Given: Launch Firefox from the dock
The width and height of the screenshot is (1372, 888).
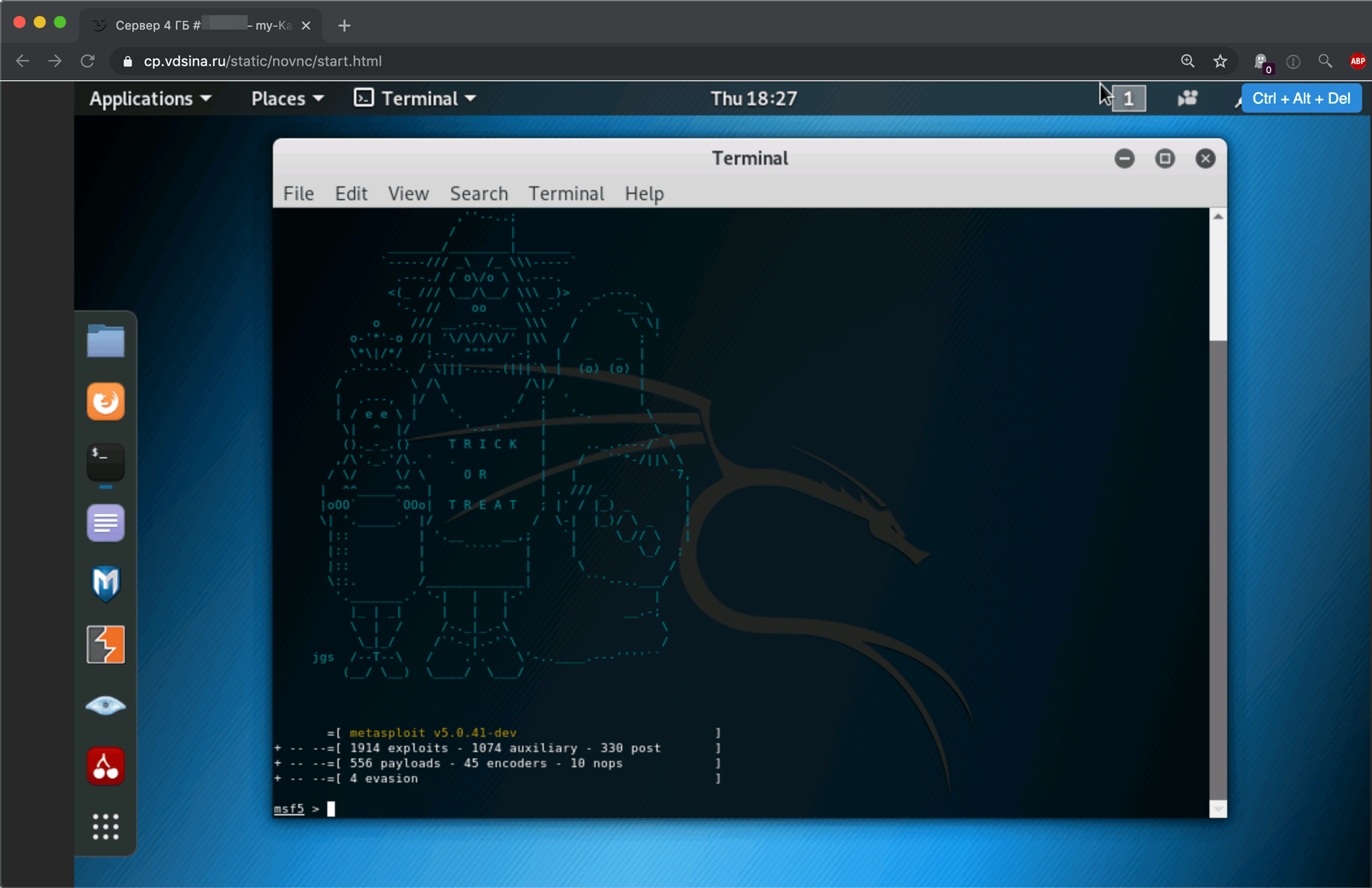Looking at the screenshot, I should (105, 401).
